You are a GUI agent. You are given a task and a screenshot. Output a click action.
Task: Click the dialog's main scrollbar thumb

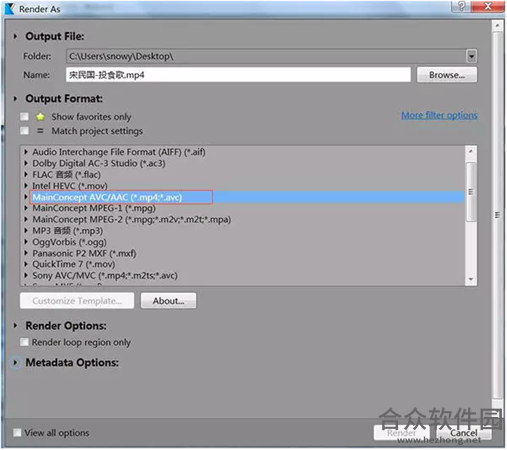pos(497,215)
